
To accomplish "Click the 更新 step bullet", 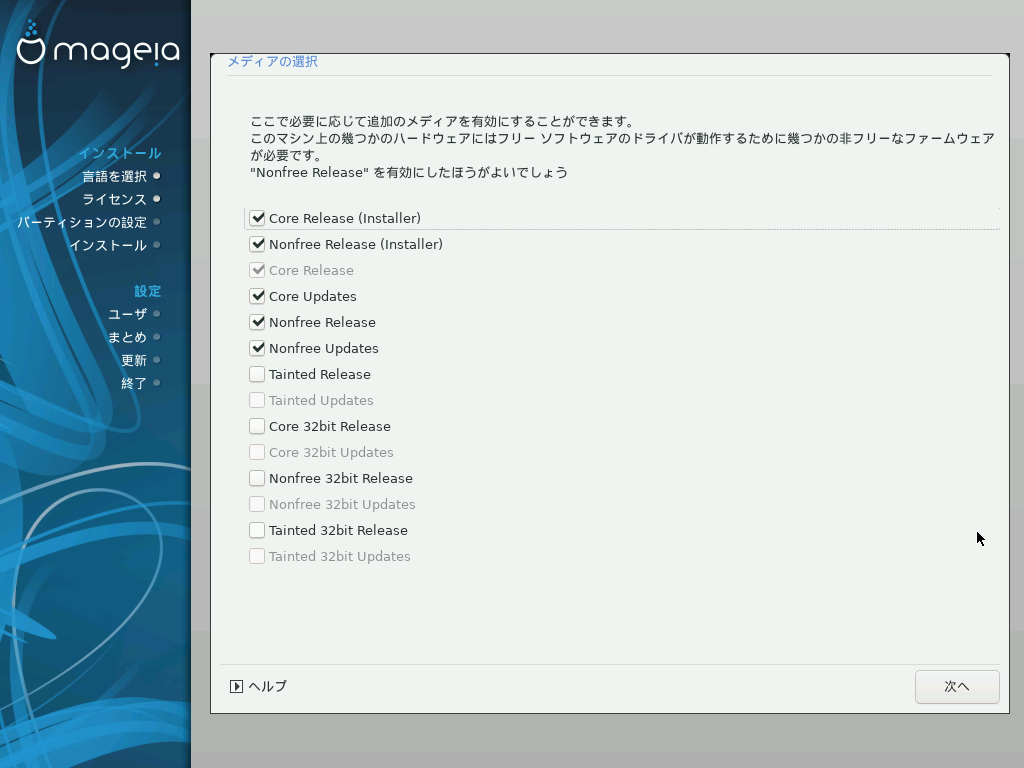I will (157, 360).
